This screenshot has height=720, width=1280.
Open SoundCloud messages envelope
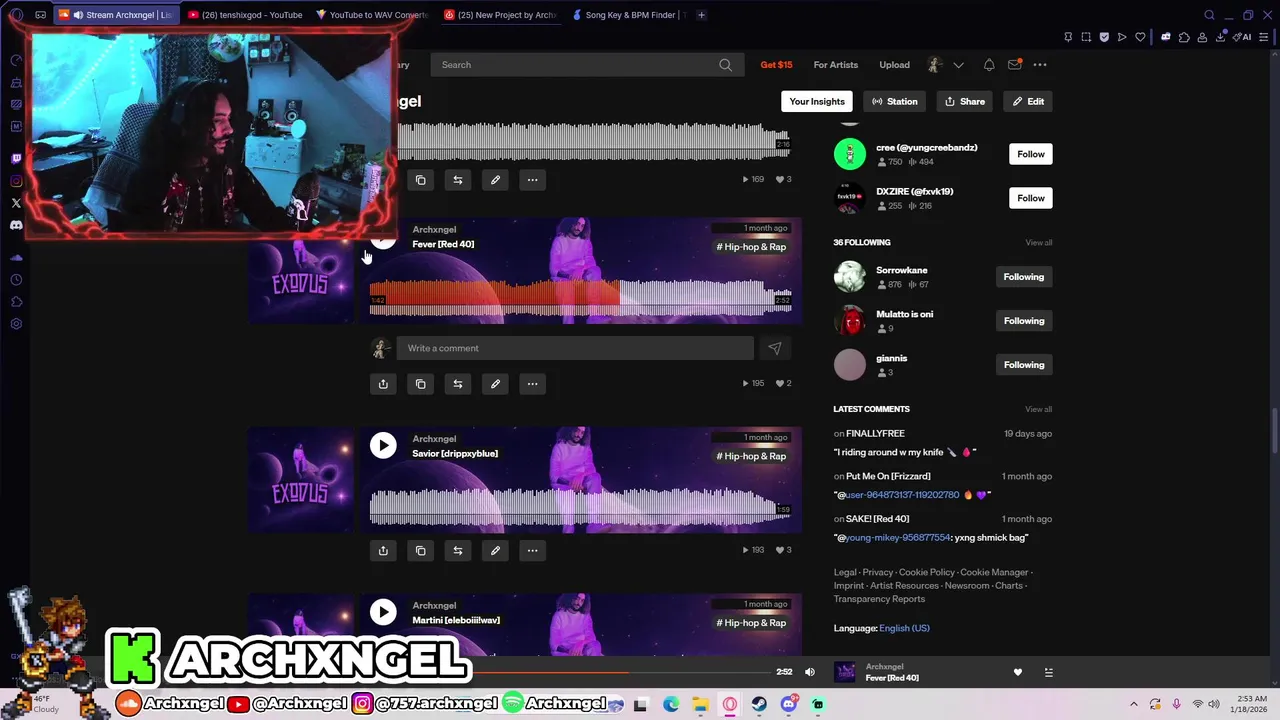point(1014,65)
